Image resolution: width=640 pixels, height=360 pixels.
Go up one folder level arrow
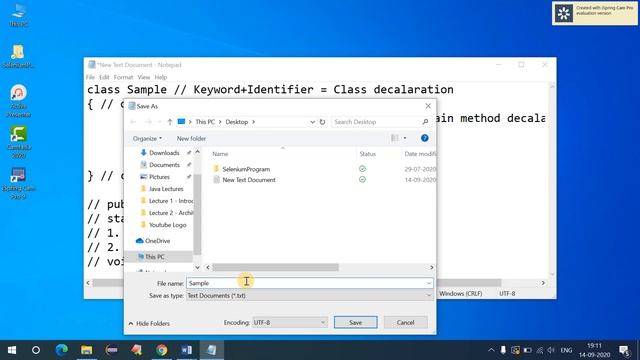coord(170,122)
